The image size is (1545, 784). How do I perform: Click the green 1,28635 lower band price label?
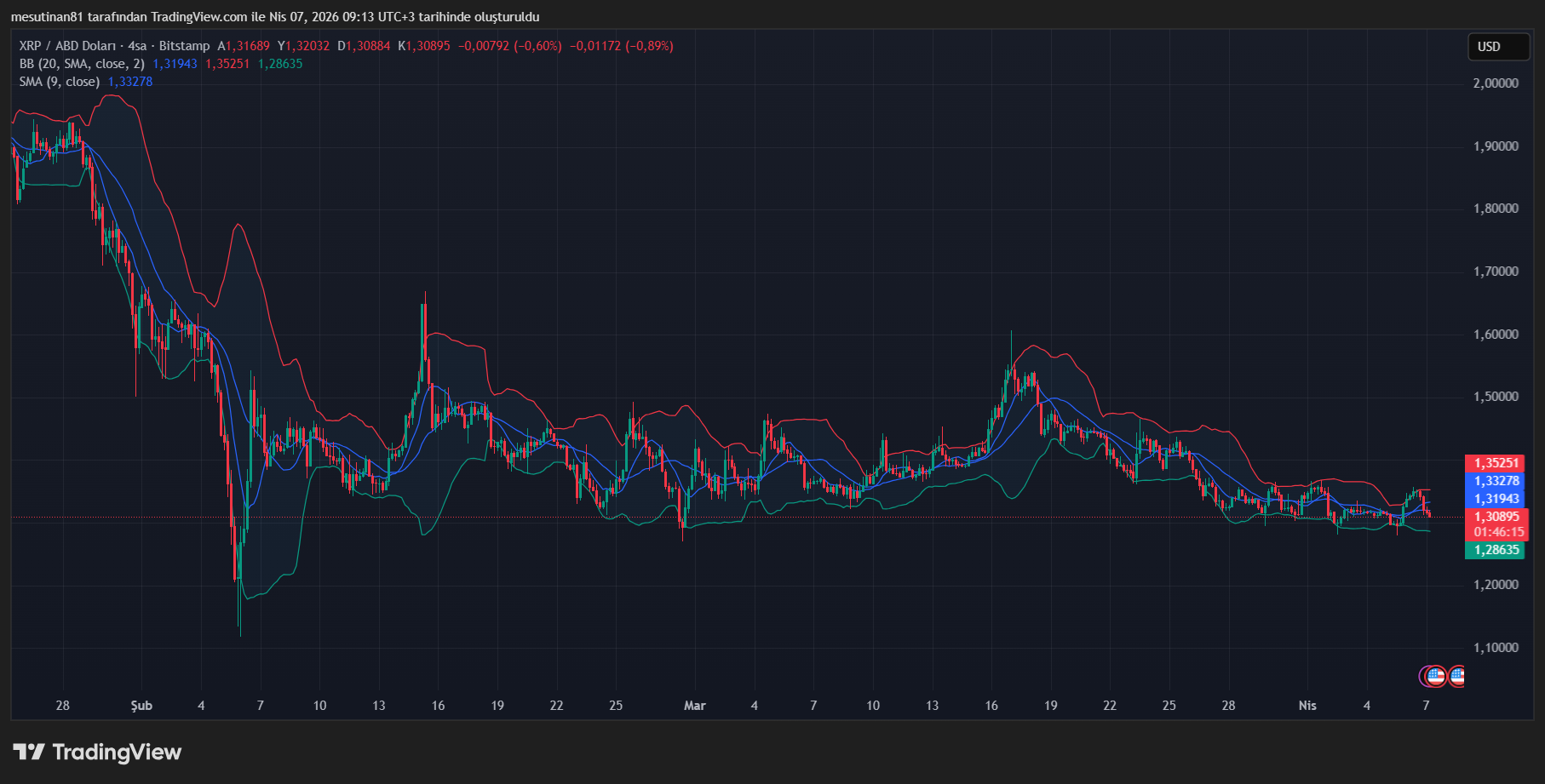[1496, 551]
